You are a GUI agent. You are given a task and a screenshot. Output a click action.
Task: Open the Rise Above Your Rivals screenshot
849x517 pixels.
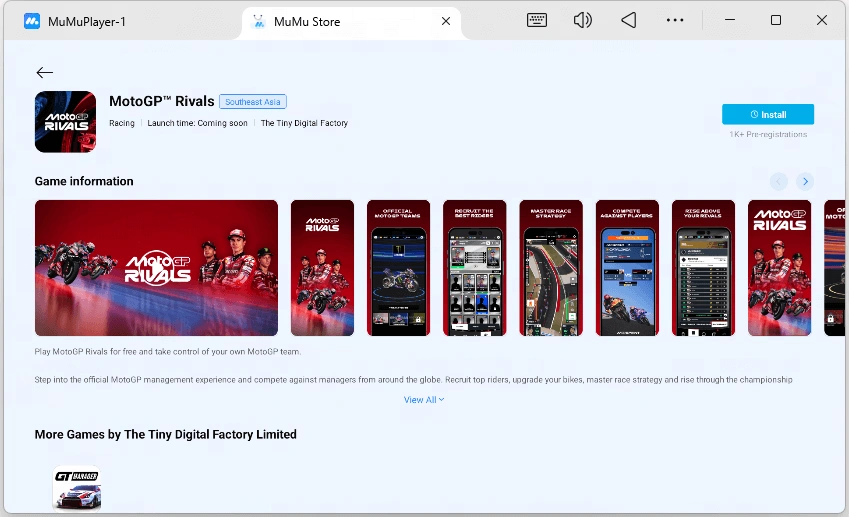(703, 268)
